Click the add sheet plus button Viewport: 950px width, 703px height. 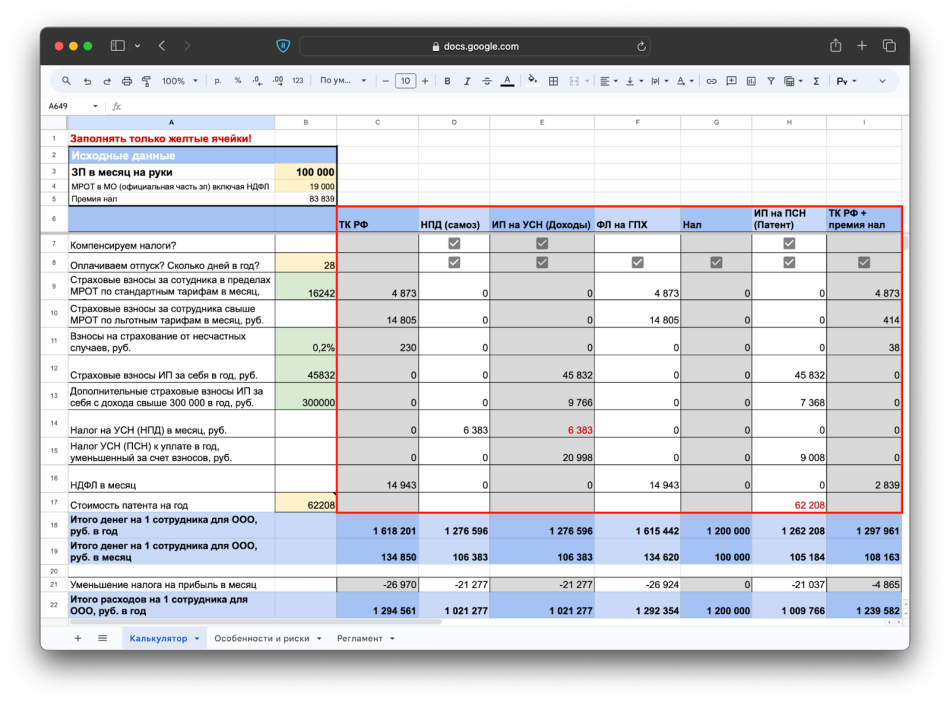[x=78, y=638]
